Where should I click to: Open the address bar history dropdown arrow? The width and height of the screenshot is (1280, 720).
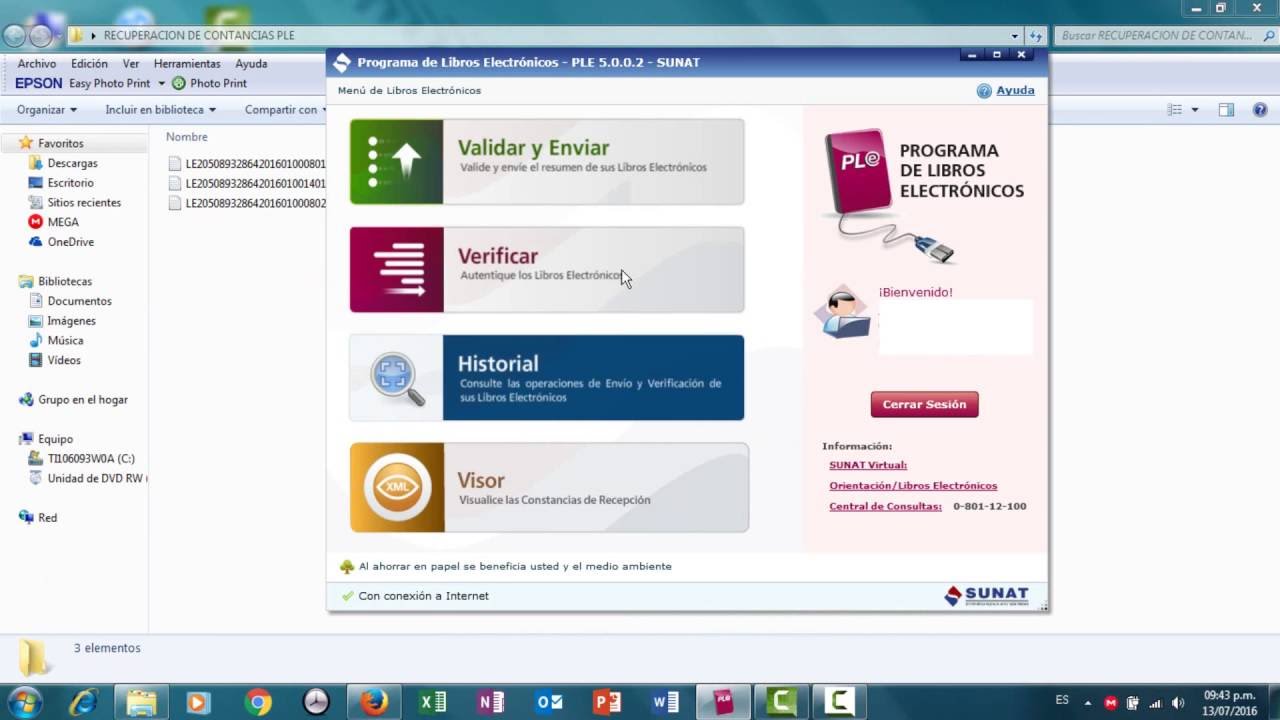tap(1015, 36)
